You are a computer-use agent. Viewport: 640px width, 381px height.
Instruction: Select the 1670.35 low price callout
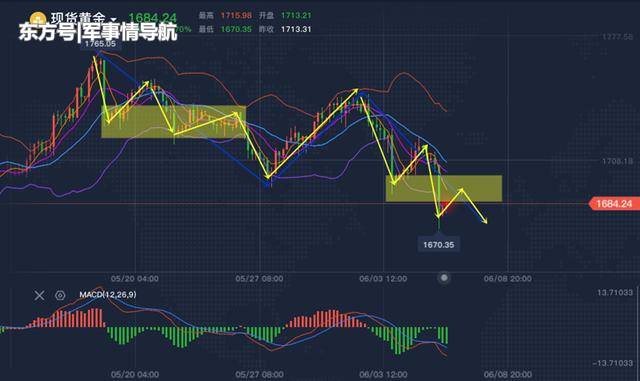pos(438,245)
